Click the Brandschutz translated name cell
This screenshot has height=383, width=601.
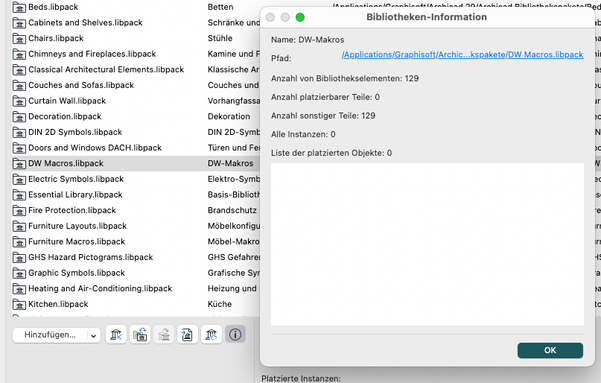click(x=232, y=210)
